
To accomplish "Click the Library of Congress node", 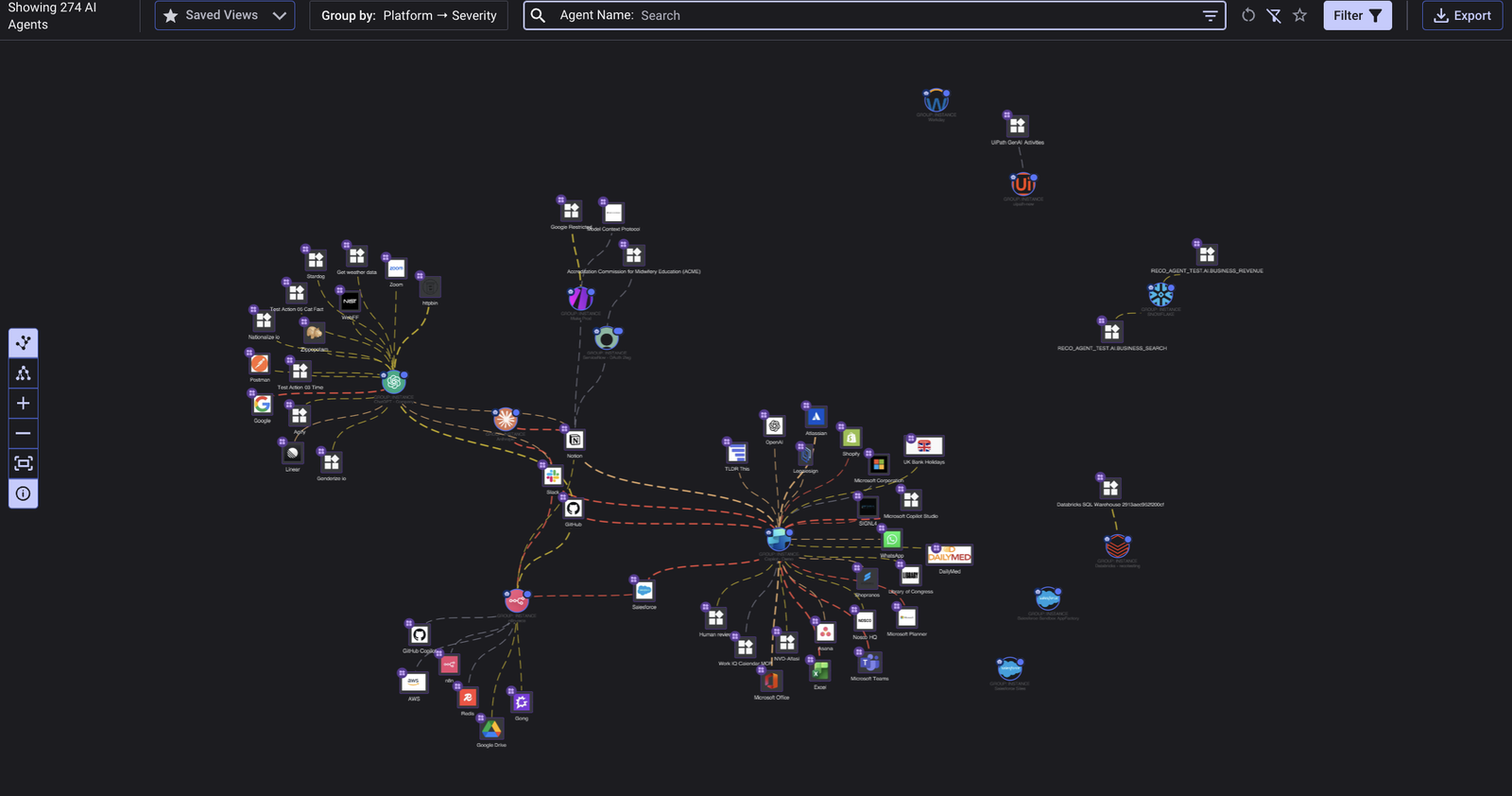I will click(910, 576).
